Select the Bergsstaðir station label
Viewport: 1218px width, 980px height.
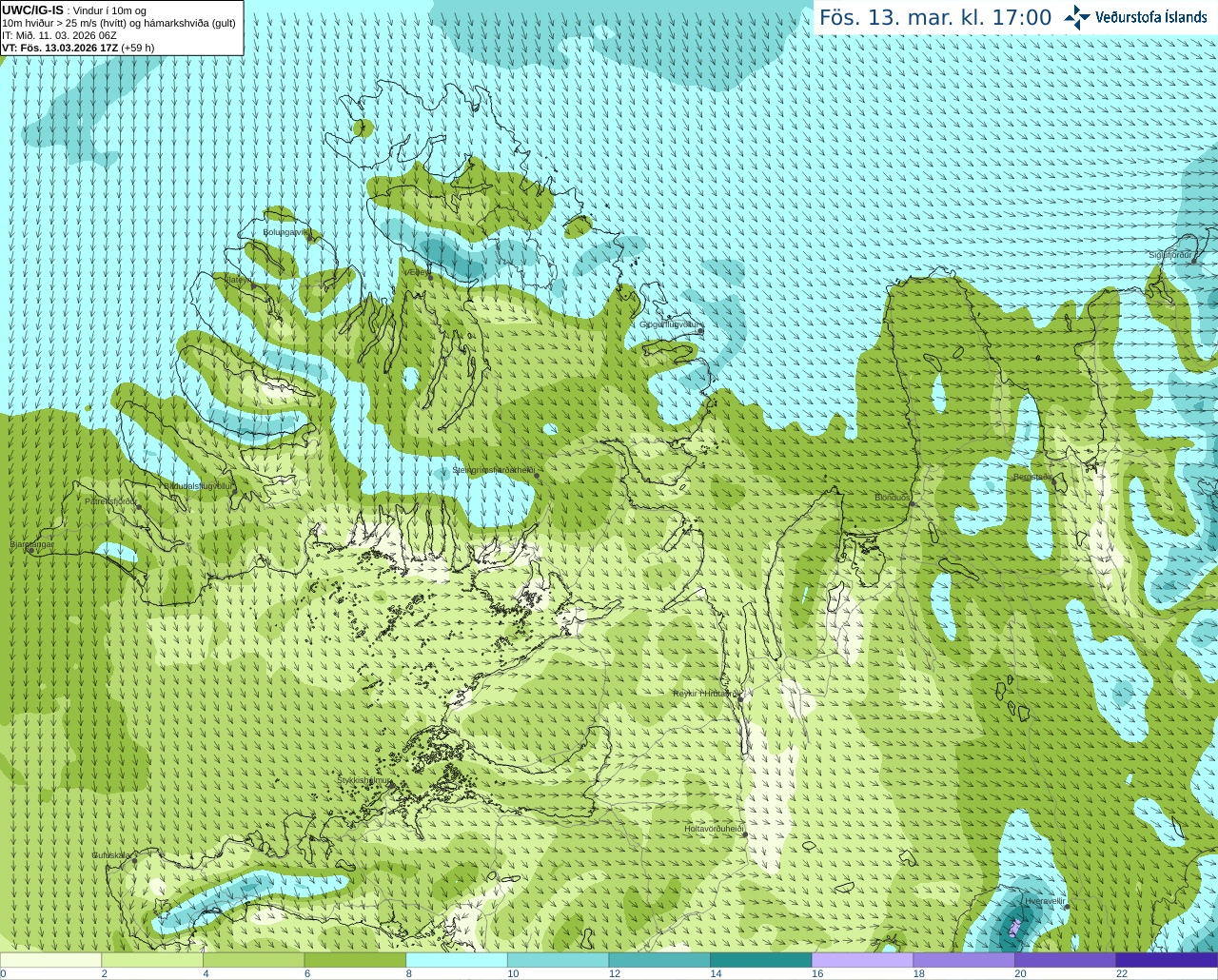tap(1032, 477)
